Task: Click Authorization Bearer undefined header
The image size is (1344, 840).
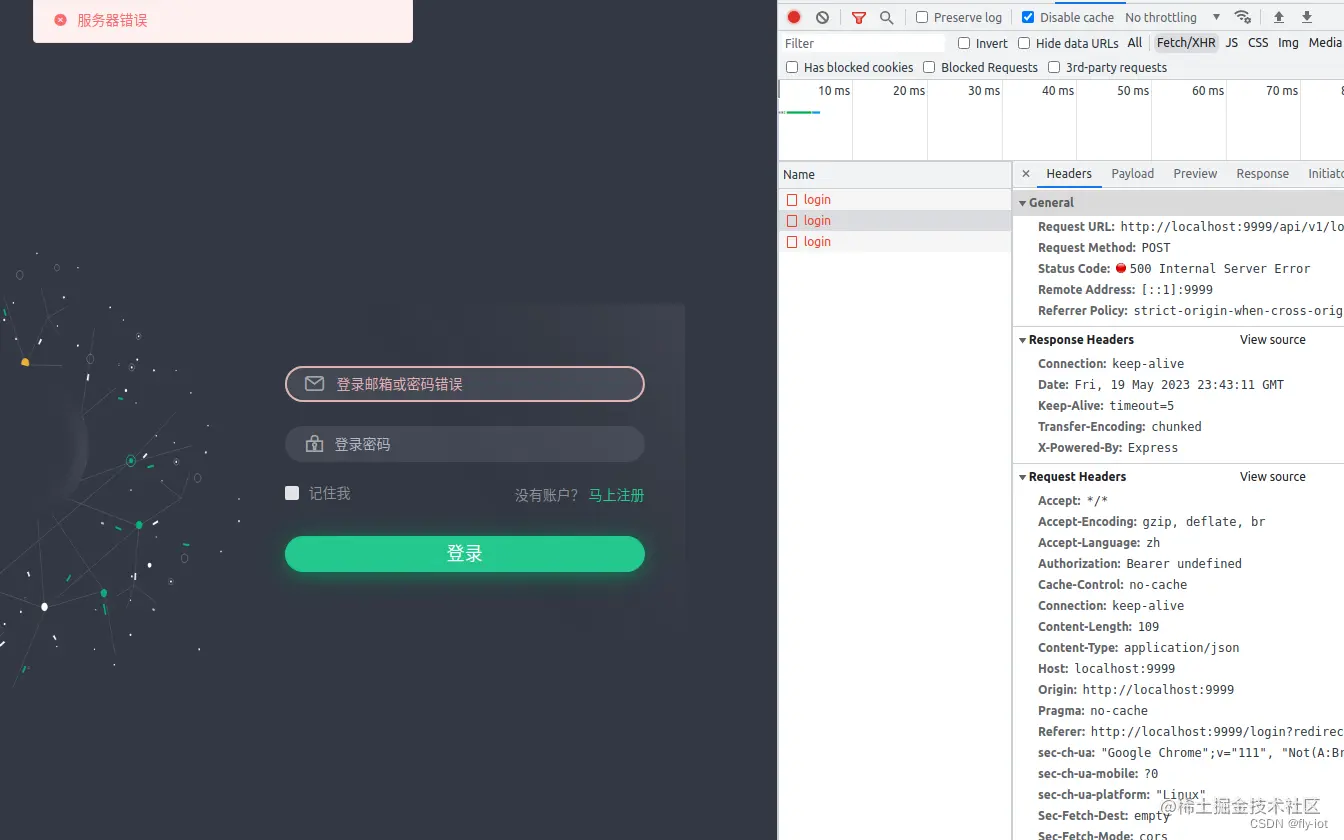Action: (x=1140, y=564)
